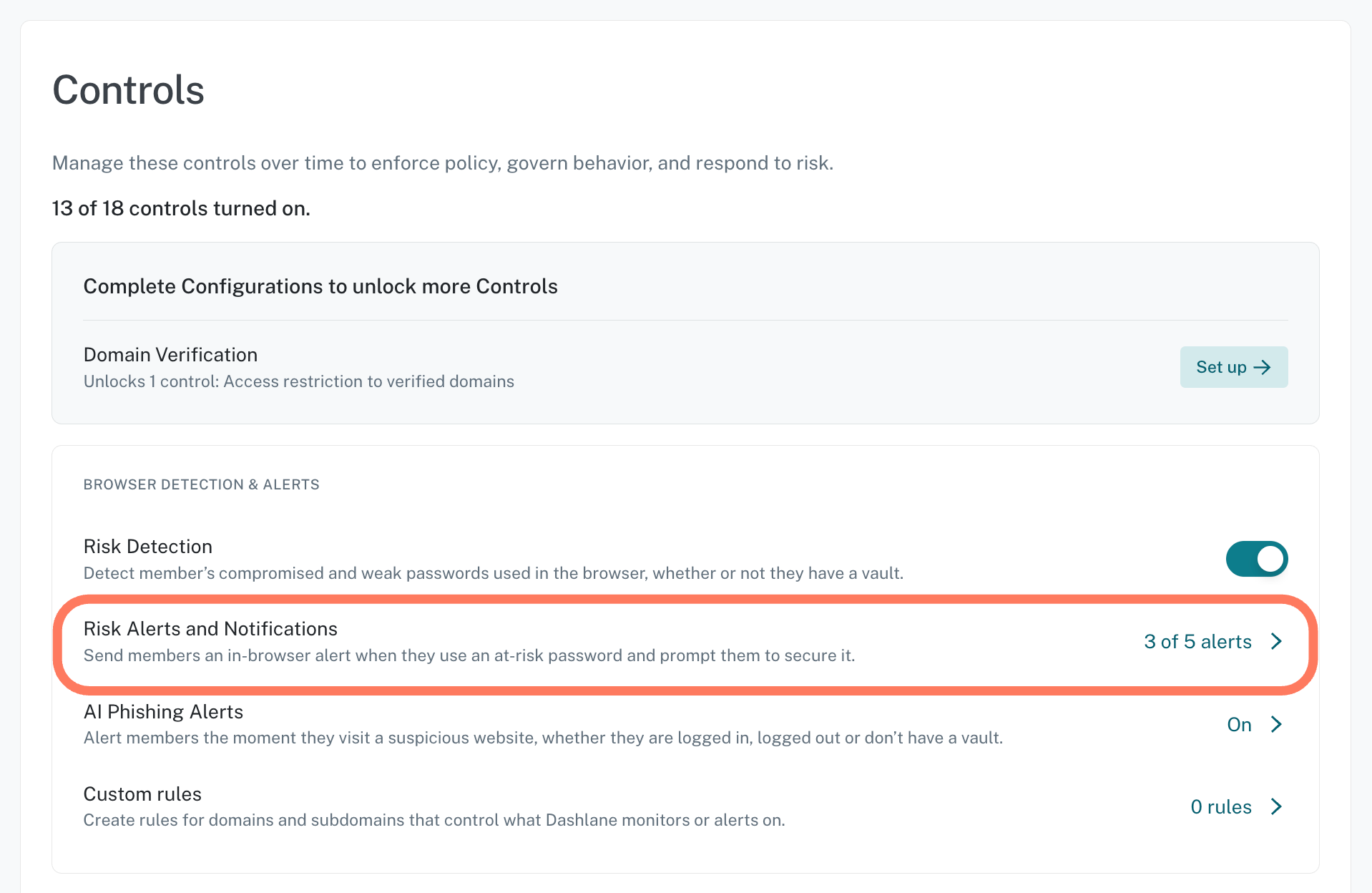Click the Risk Alerts description text
The width and height of the screenshot is (1372, 893).
469,655
